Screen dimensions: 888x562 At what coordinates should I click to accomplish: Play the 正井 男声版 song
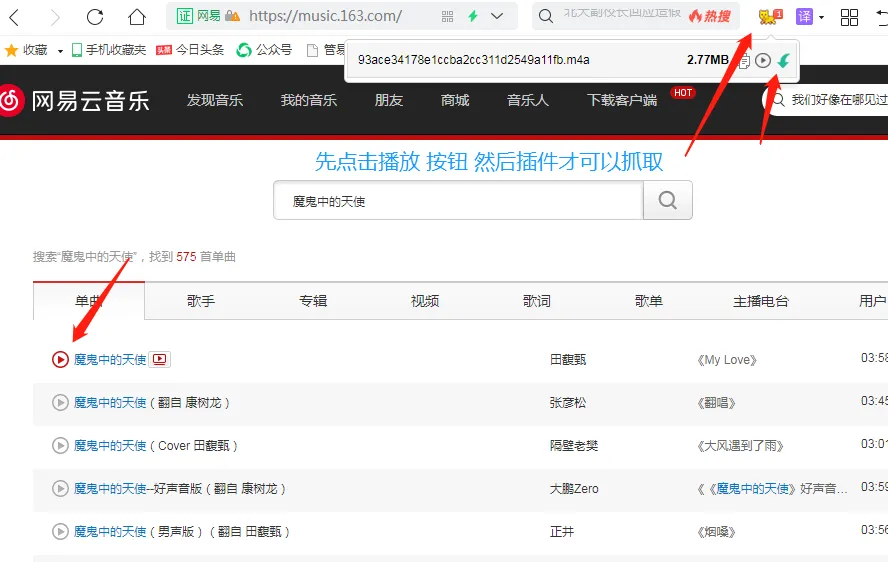click(60, 531)
